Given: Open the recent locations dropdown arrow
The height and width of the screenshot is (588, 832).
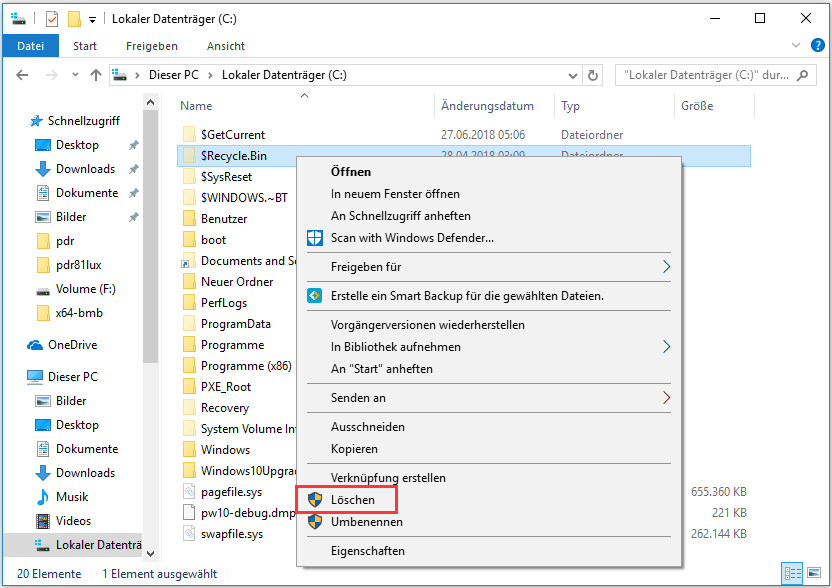Looking at the screenshot, I should tap(75, 75).
